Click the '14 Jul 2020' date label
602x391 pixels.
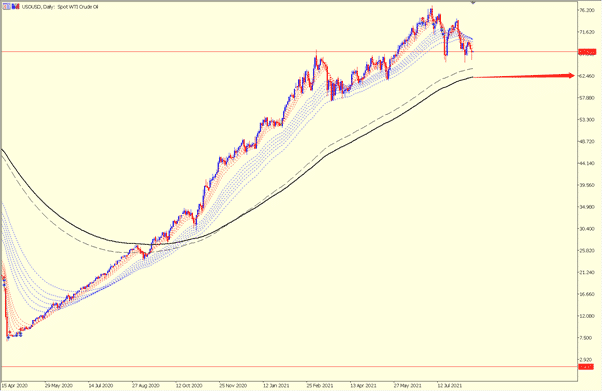click(x=101, y=385)
